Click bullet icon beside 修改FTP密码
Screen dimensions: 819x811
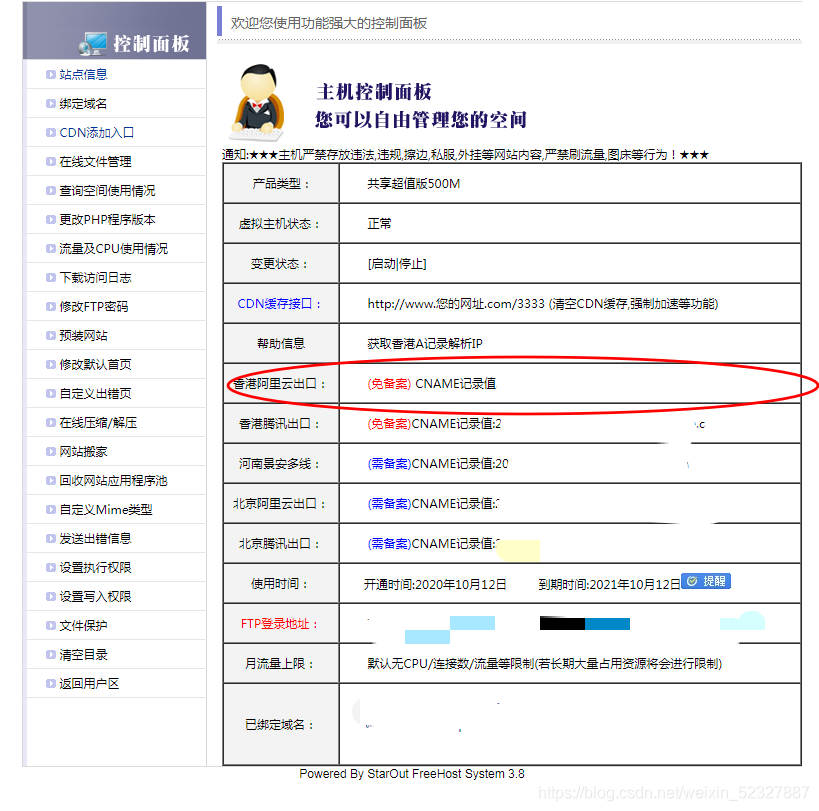click(x=51, y=307)
